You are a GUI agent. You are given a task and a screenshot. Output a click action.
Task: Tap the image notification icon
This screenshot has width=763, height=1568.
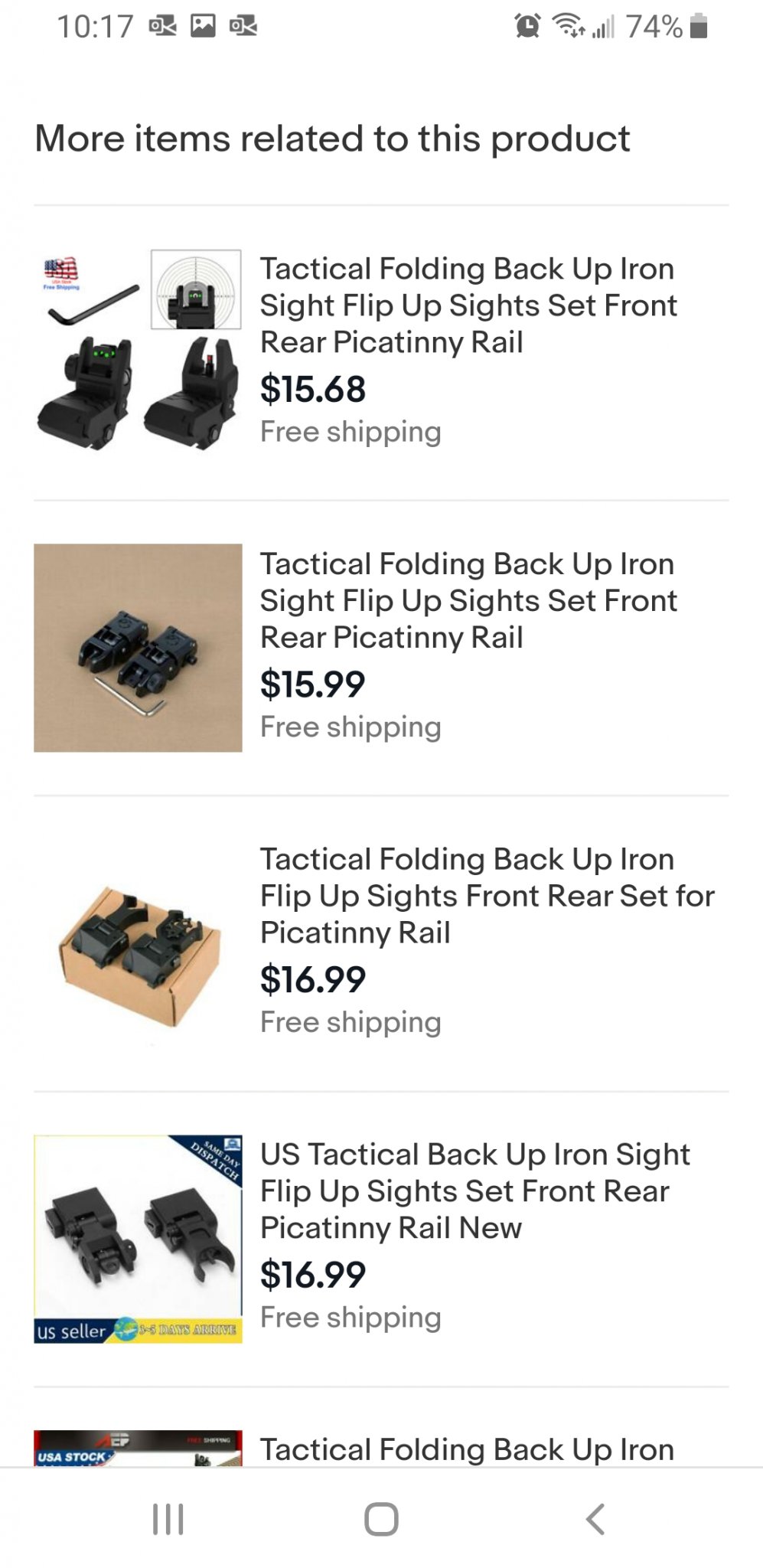point(203,27)
